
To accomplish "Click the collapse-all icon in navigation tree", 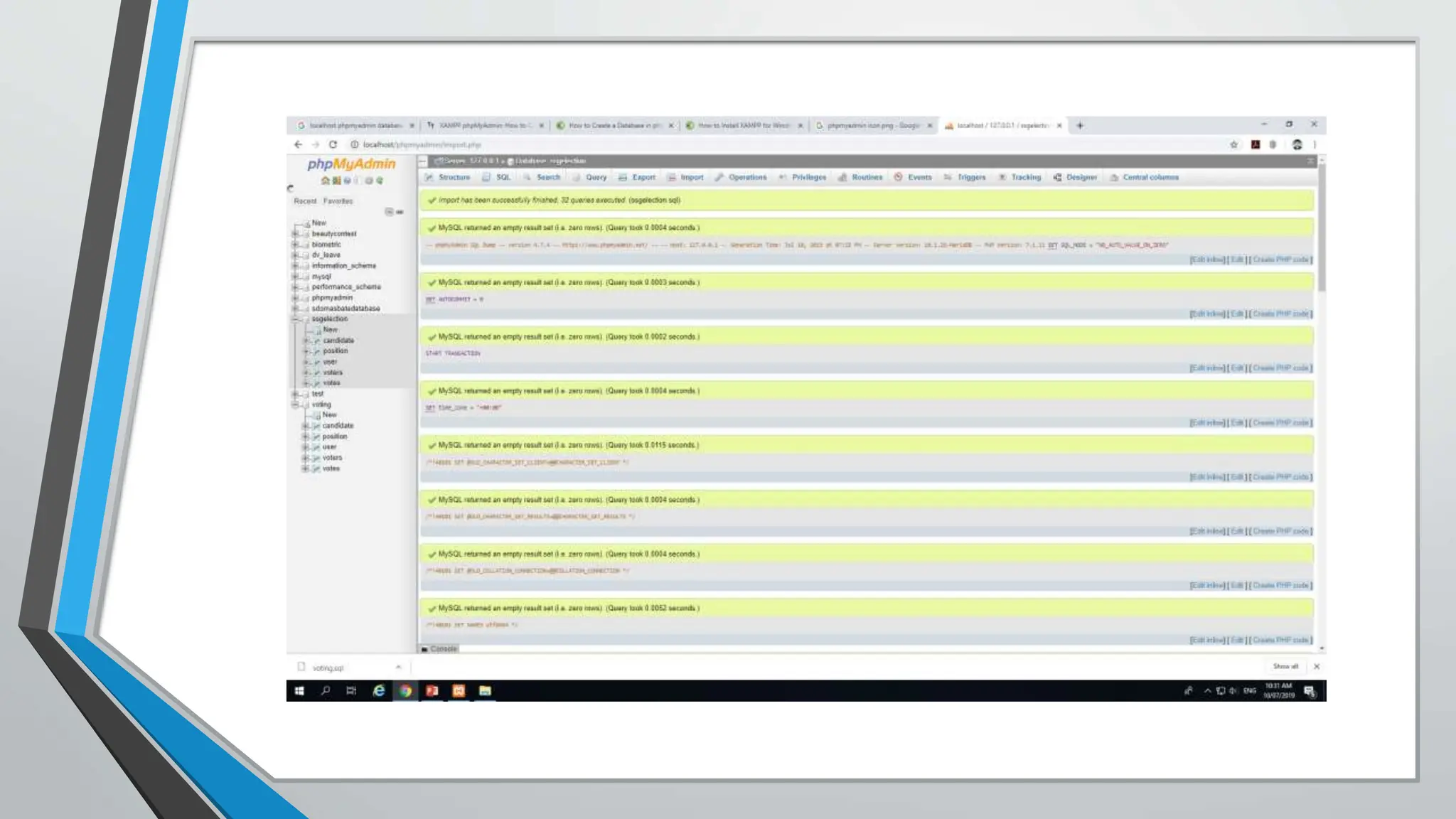I will tap(389, 212).
